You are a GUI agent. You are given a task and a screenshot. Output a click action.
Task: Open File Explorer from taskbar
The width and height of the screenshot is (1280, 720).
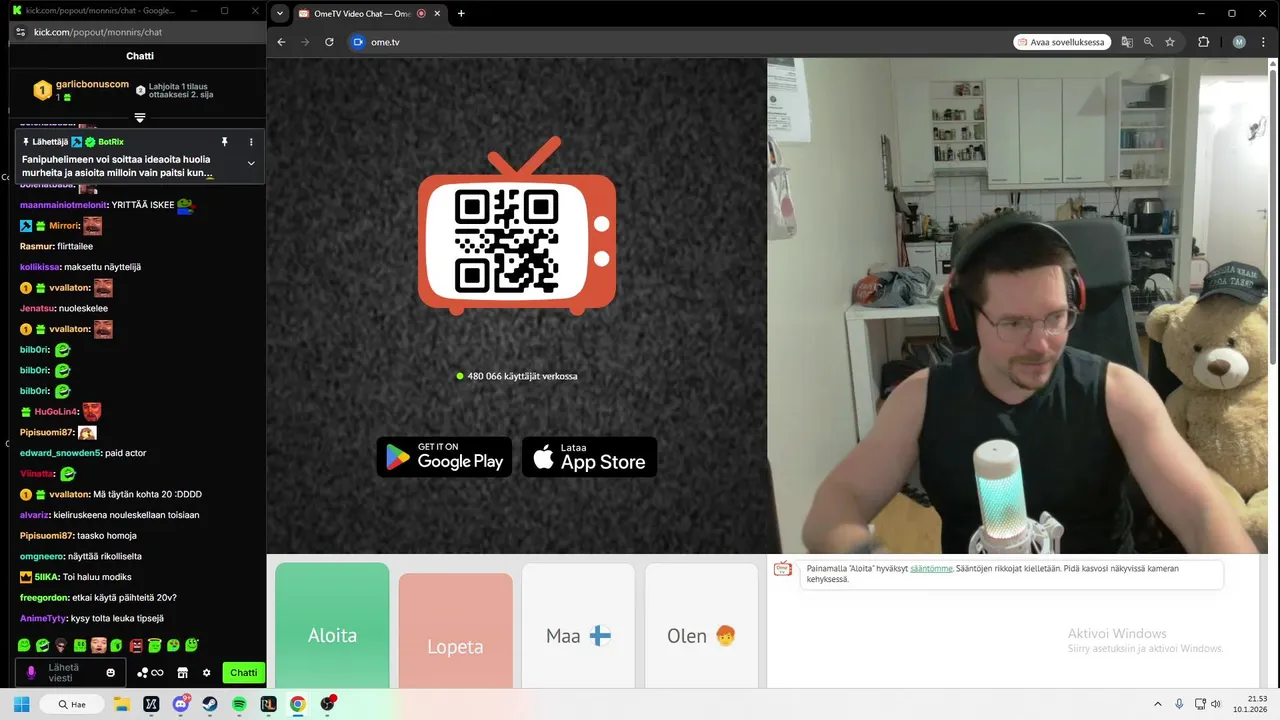pyautogui.click(x=121, y=704)
